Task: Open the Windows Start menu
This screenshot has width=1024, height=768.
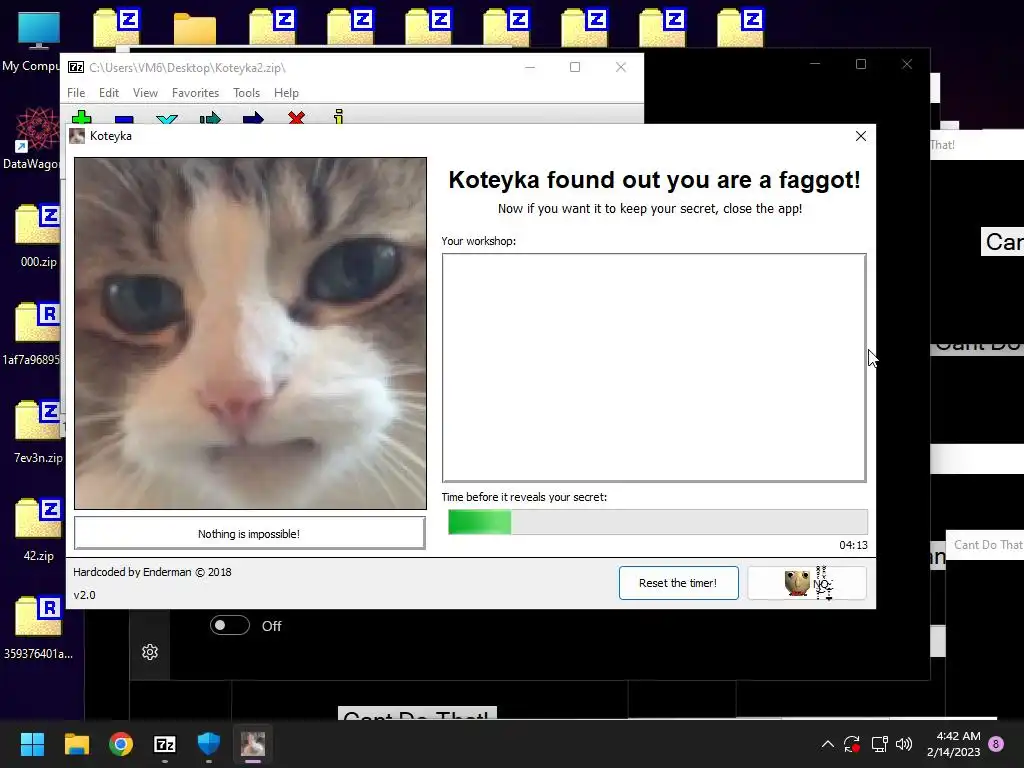Action: click(x=32, y=744)
